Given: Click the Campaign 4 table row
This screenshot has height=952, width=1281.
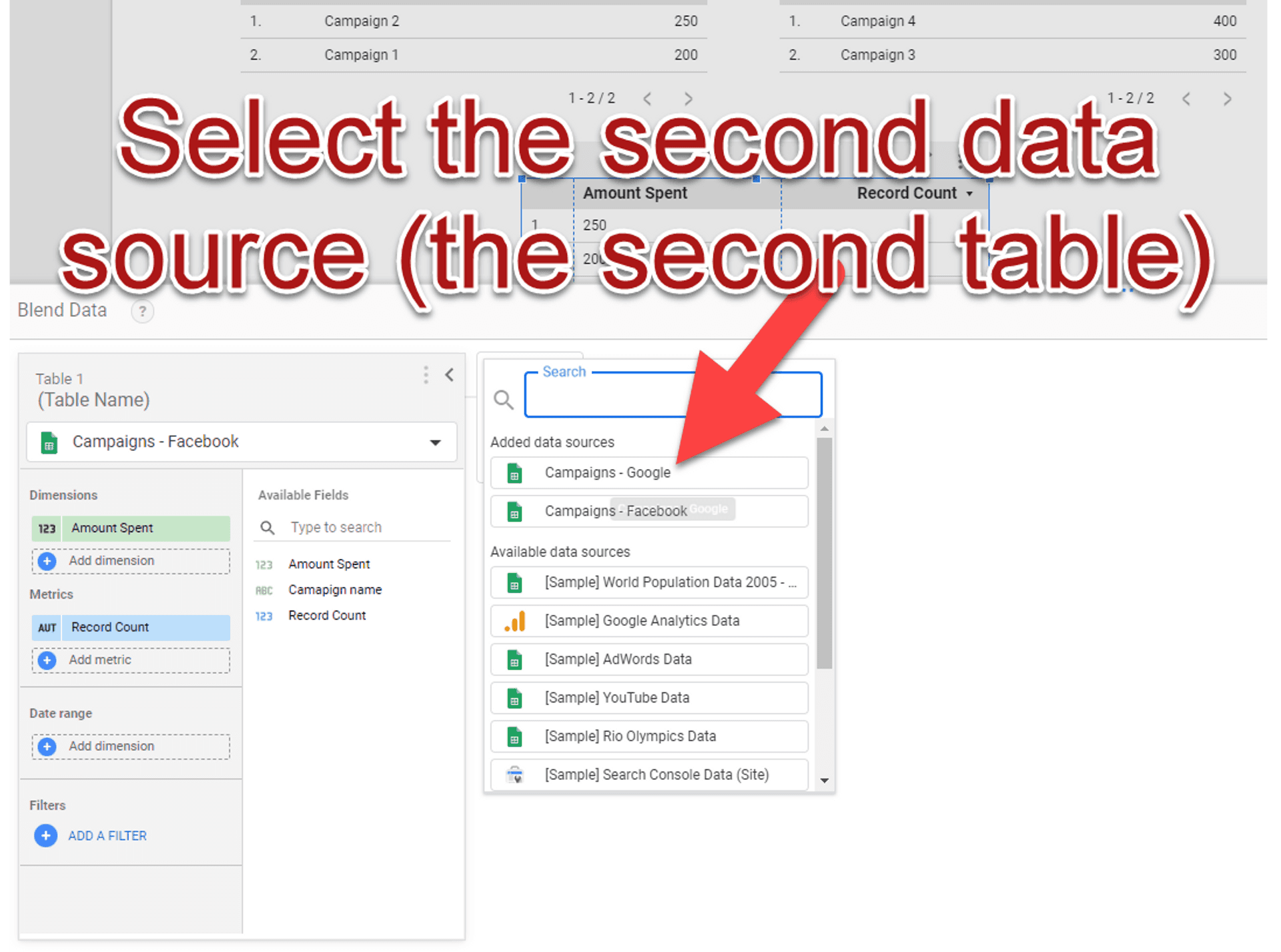Looking at the screenshot, I should tap(1013, 21).
